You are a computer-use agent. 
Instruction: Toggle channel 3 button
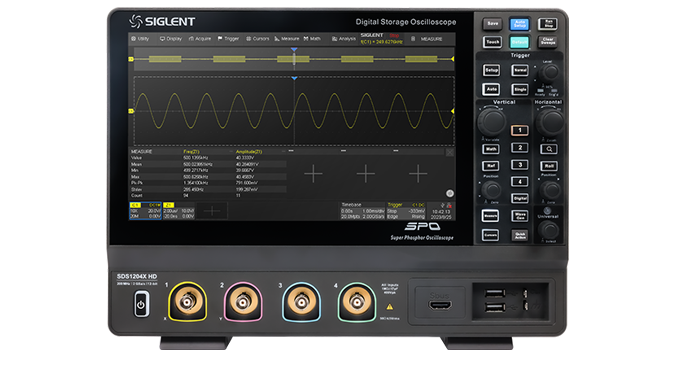(x=520, y=165)
